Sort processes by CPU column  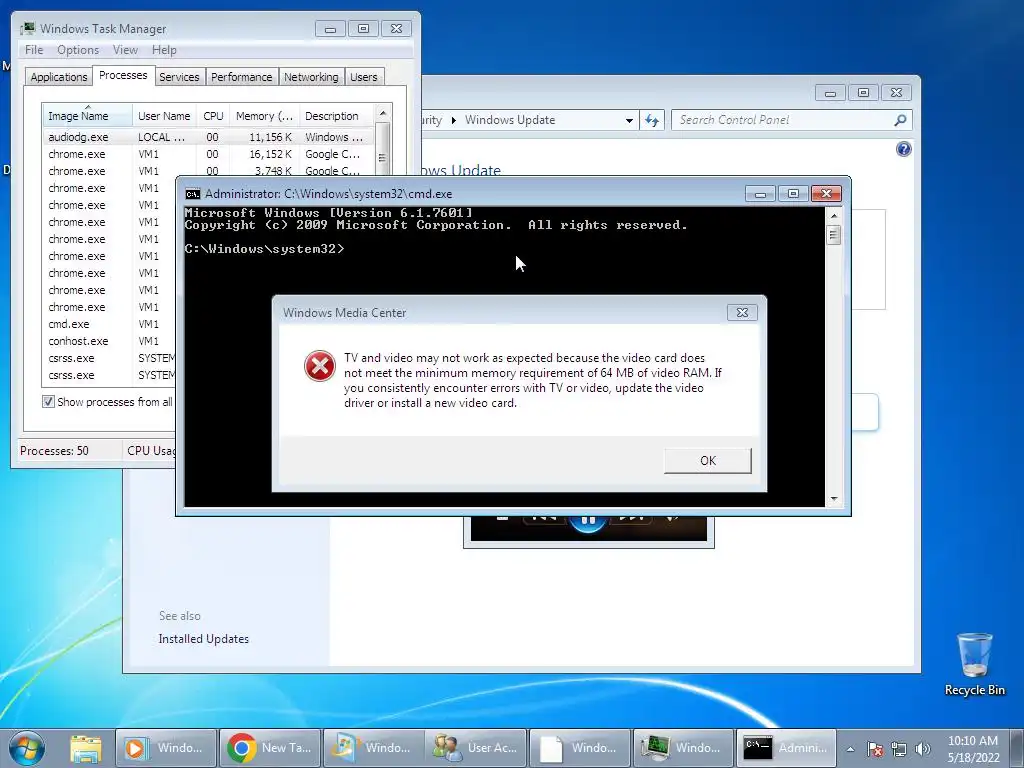213,116
